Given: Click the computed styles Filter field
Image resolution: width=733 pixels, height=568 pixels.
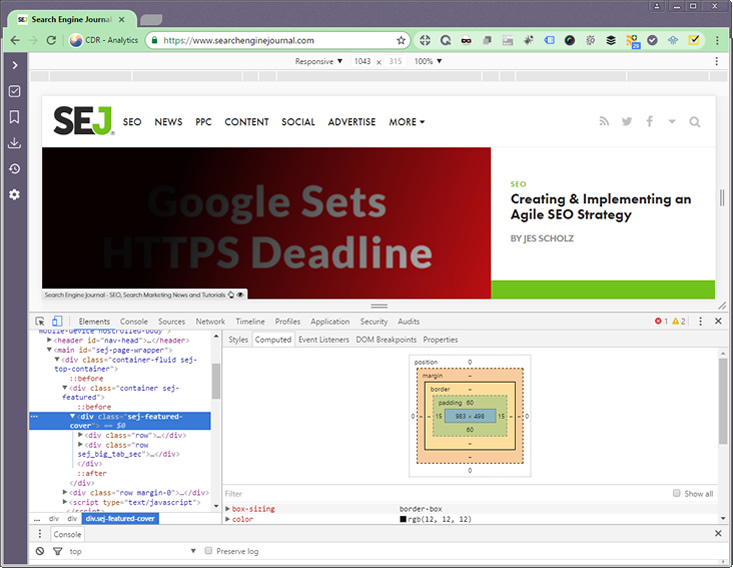Looking at the screenshot, I should (x=444, y=493).
